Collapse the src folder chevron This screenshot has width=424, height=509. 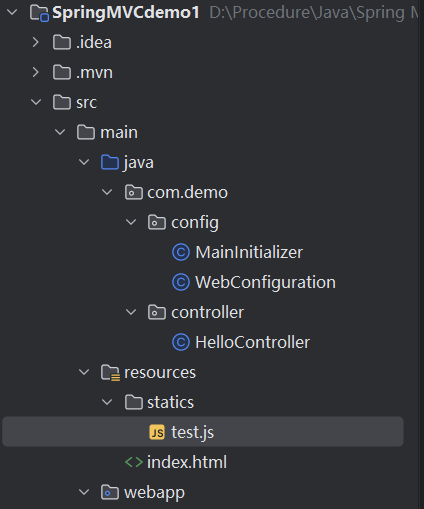36,102
